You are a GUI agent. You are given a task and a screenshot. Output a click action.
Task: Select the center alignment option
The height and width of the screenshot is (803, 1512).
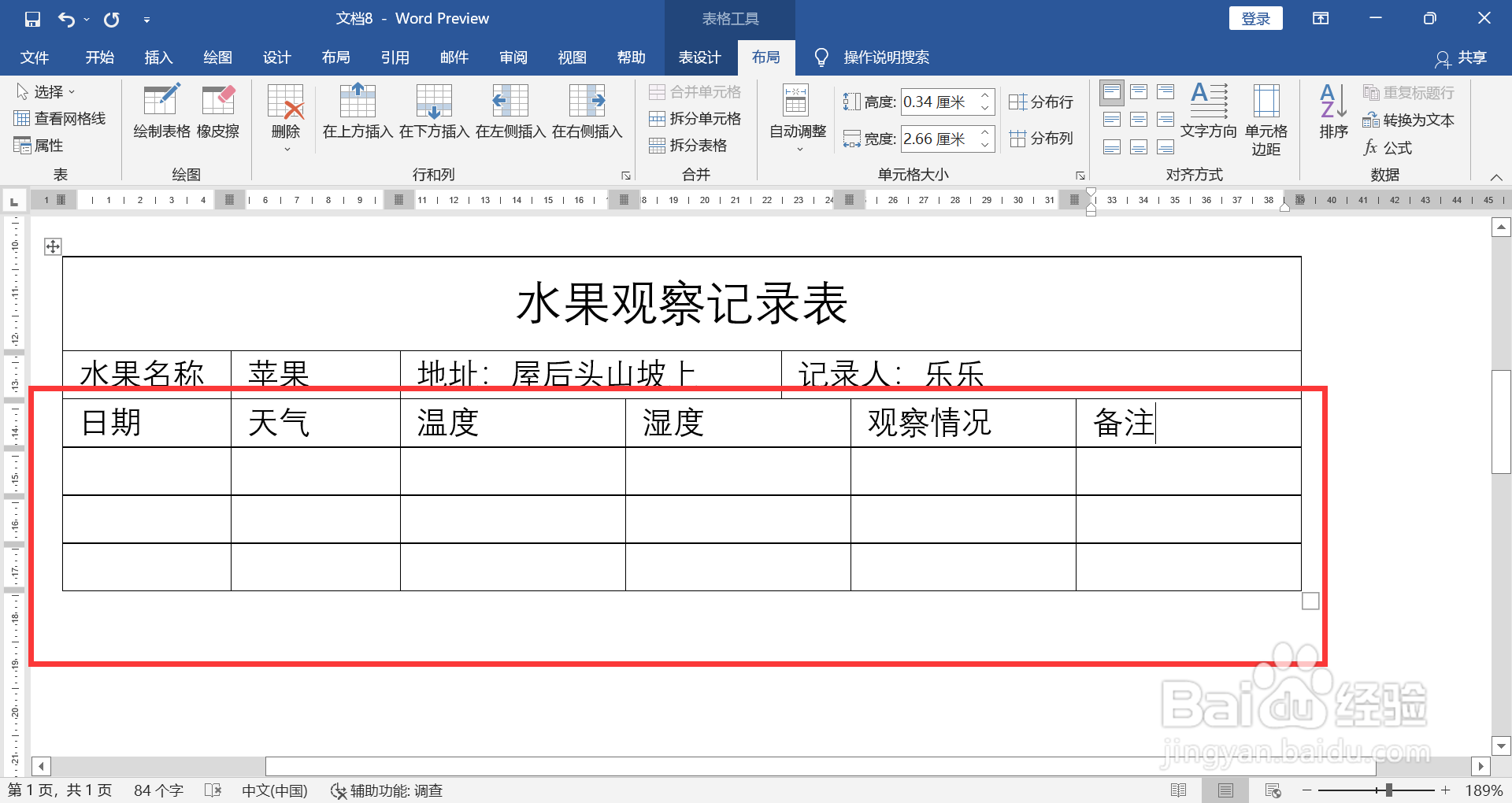pyautogui.click(x=1139, y=119)
